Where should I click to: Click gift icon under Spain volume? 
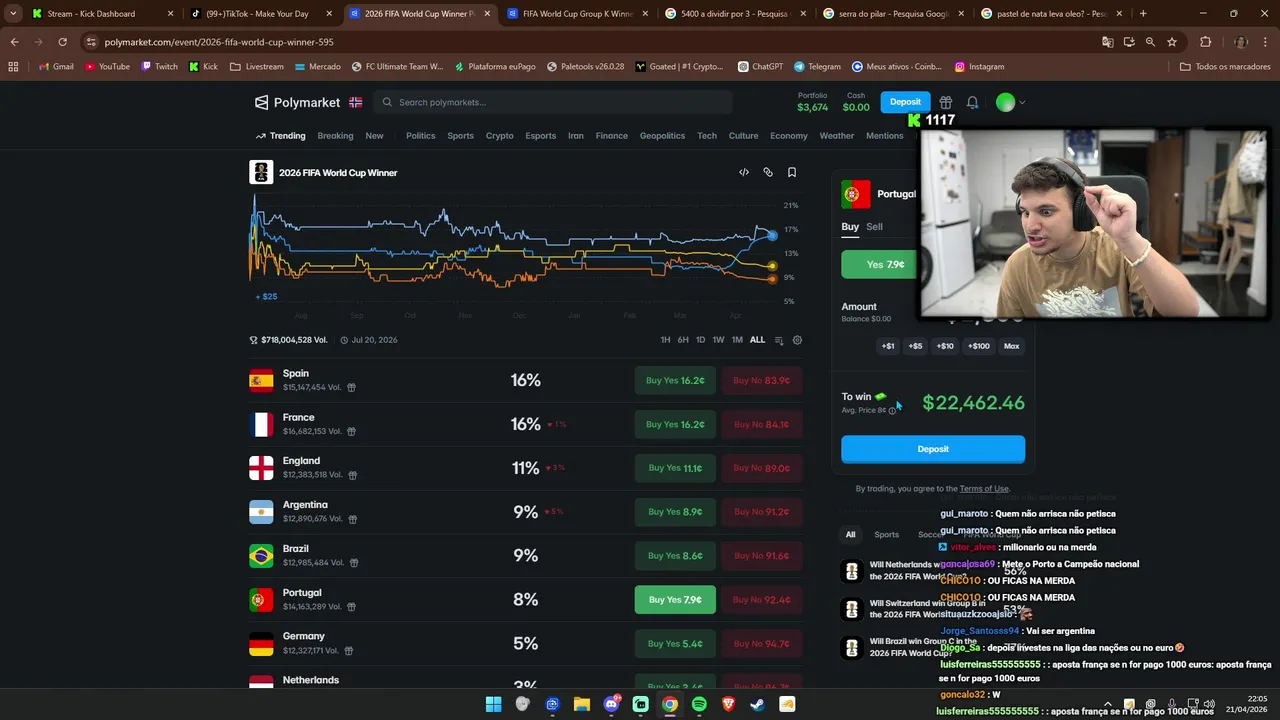pyautogui.click(x=351, y=387)
